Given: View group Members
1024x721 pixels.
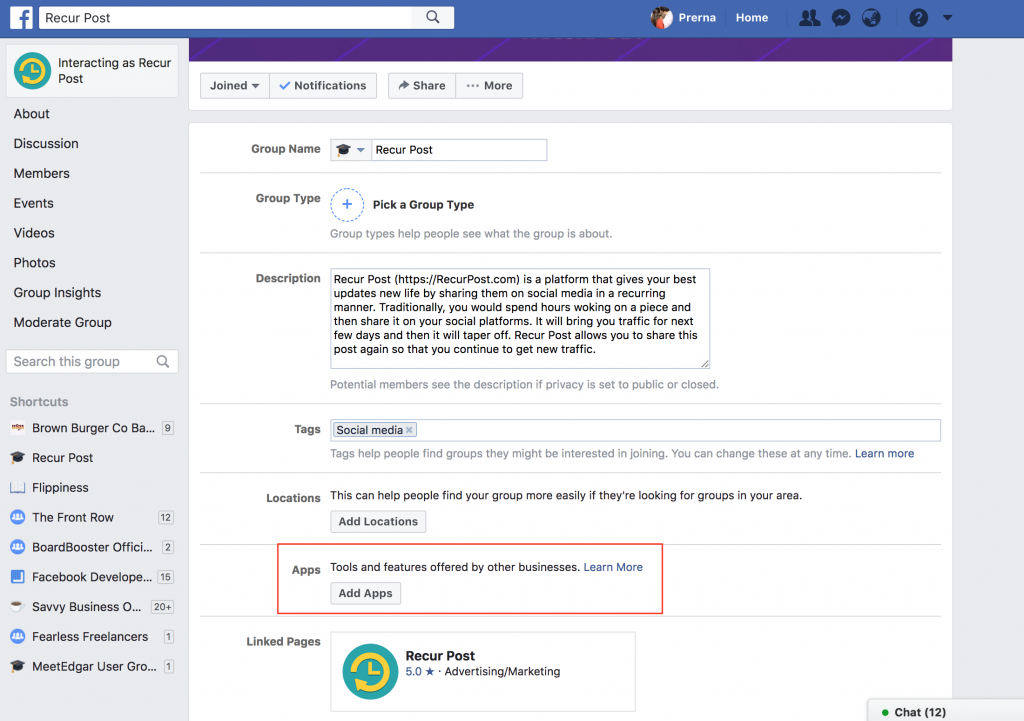Looking at the screenshot, I should (41, 173).
